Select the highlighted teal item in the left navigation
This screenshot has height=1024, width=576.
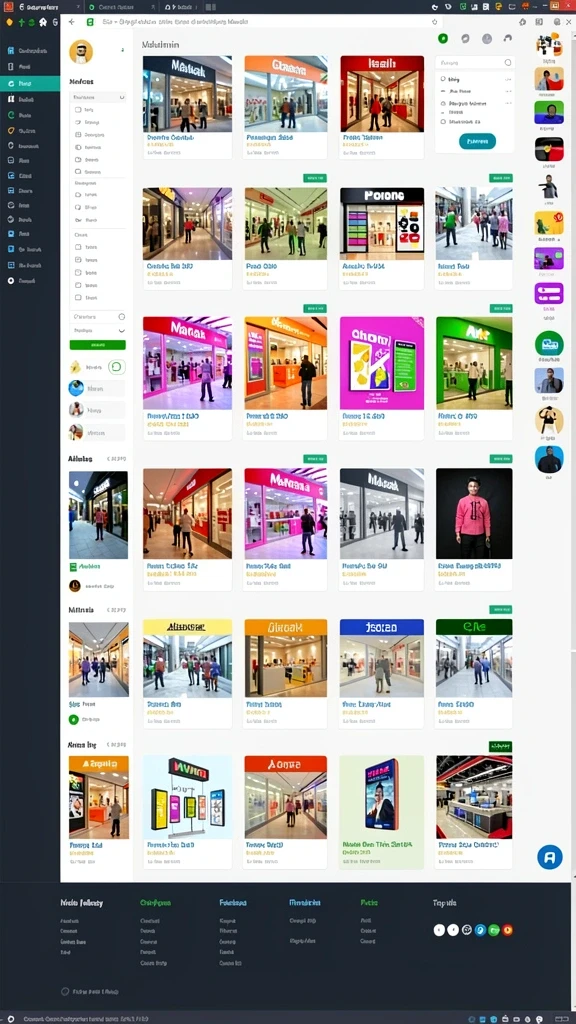click(x=30, y=84)
